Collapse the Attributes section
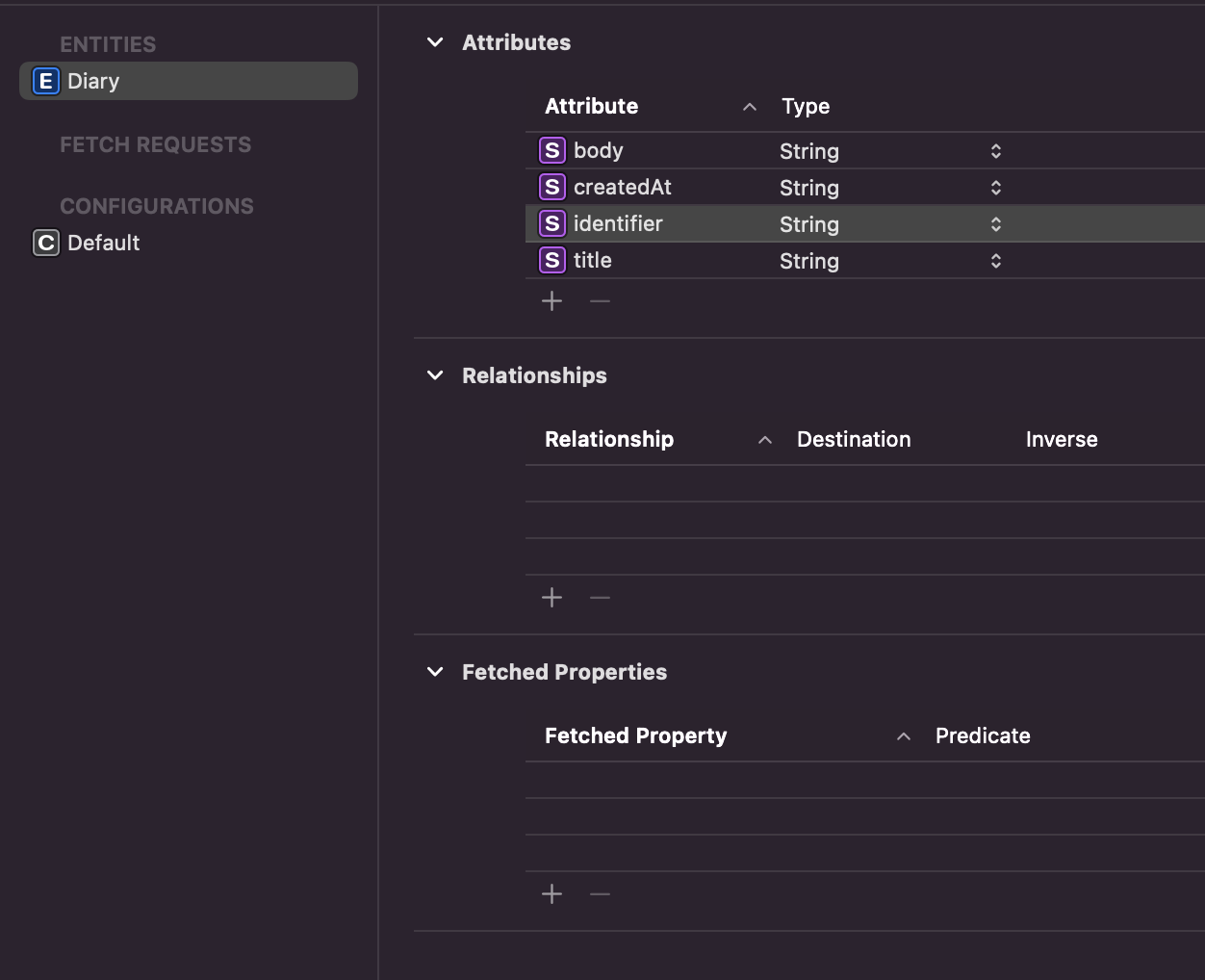The image size is (1205, 980). coord(435,42)
